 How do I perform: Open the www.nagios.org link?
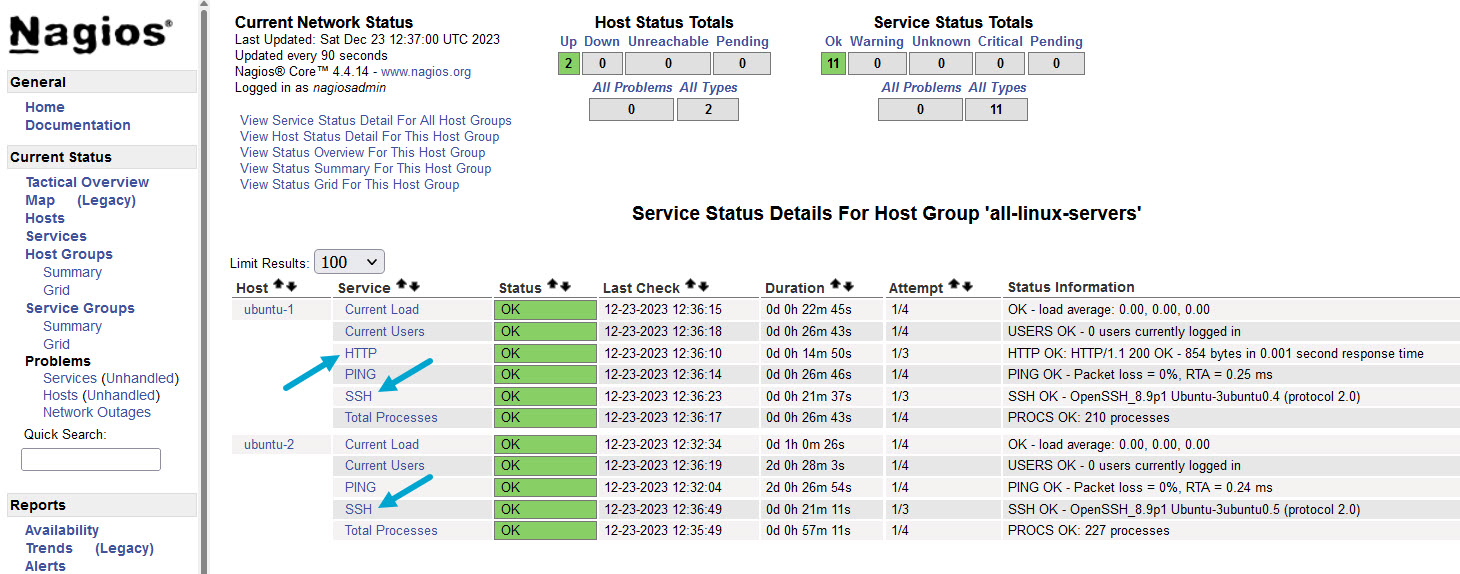point(426,72)
